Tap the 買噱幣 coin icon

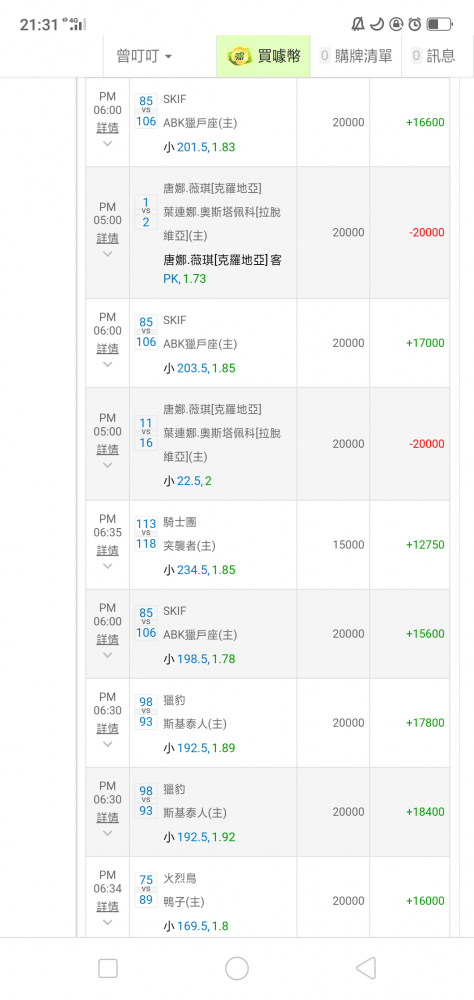[x=239, y=56]
